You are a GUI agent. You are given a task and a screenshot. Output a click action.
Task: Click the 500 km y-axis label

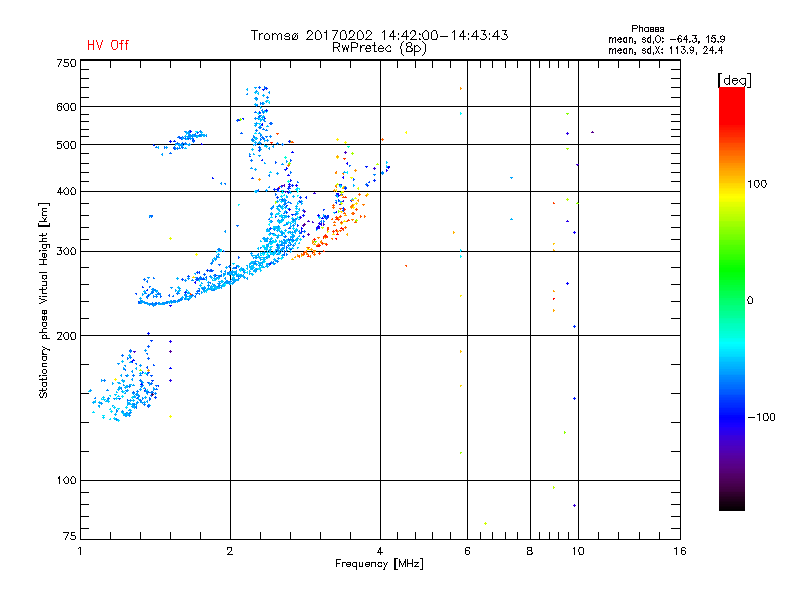(66, 145)
